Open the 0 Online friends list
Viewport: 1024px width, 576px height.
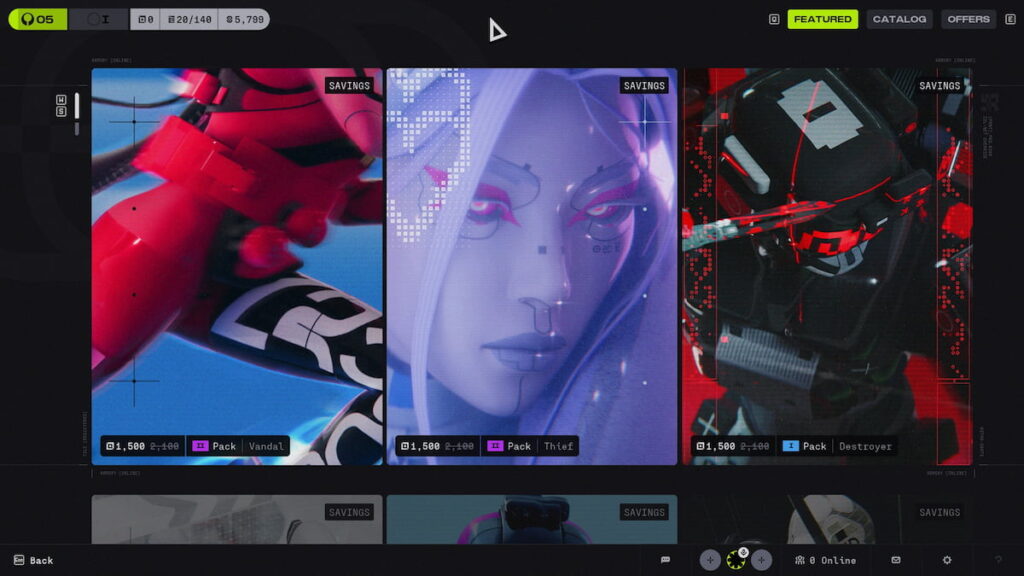tap(825, 560)
